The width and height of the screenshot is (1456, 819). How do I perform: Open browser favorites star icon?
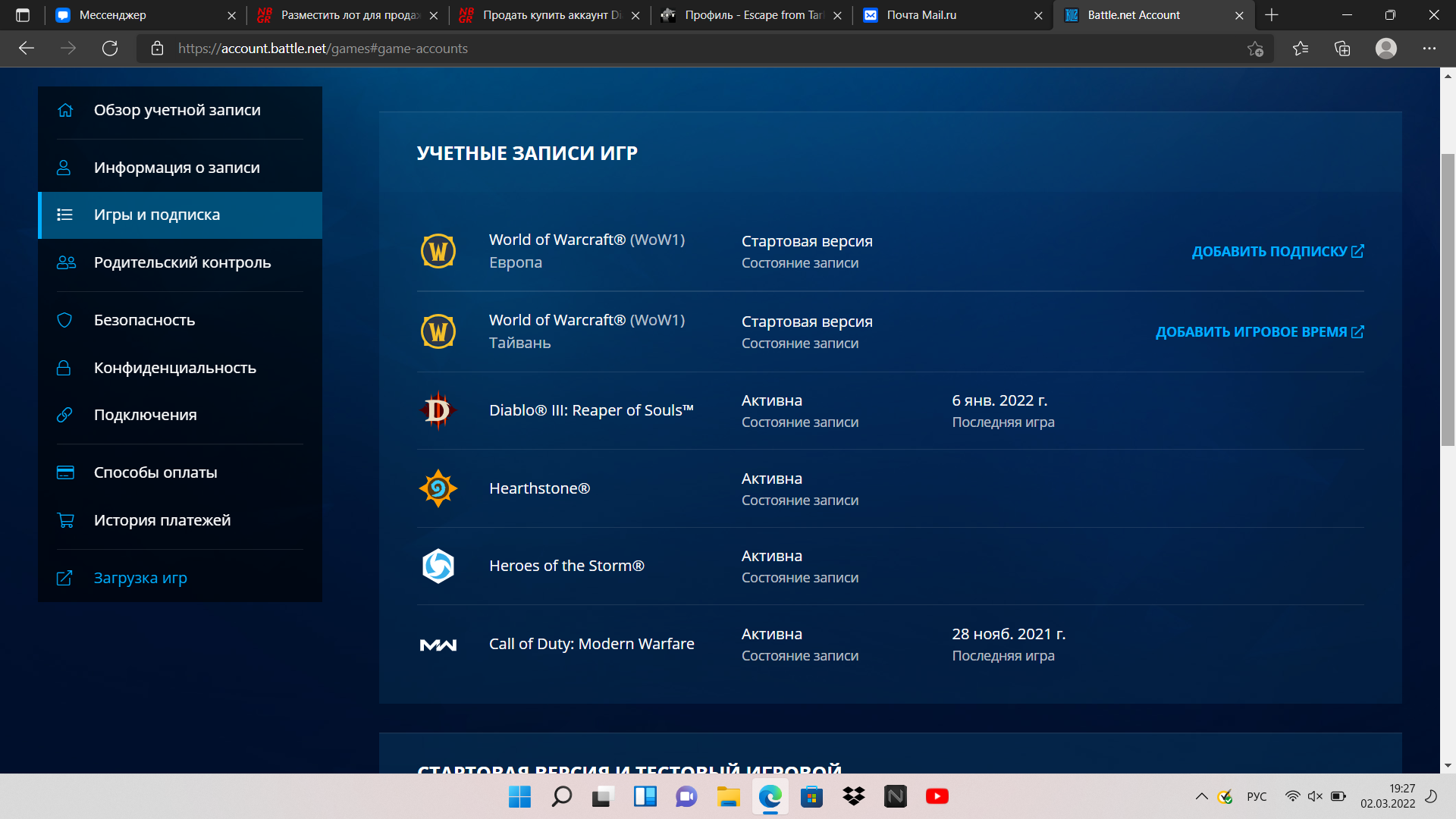[x=1301, y=49]
